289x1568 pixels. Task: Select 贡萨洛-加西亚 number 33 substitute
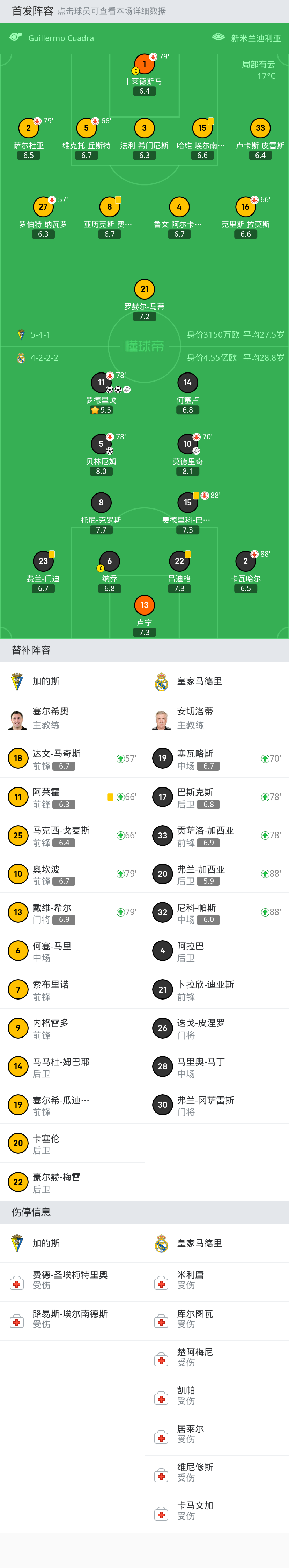[x=217, y=835]
